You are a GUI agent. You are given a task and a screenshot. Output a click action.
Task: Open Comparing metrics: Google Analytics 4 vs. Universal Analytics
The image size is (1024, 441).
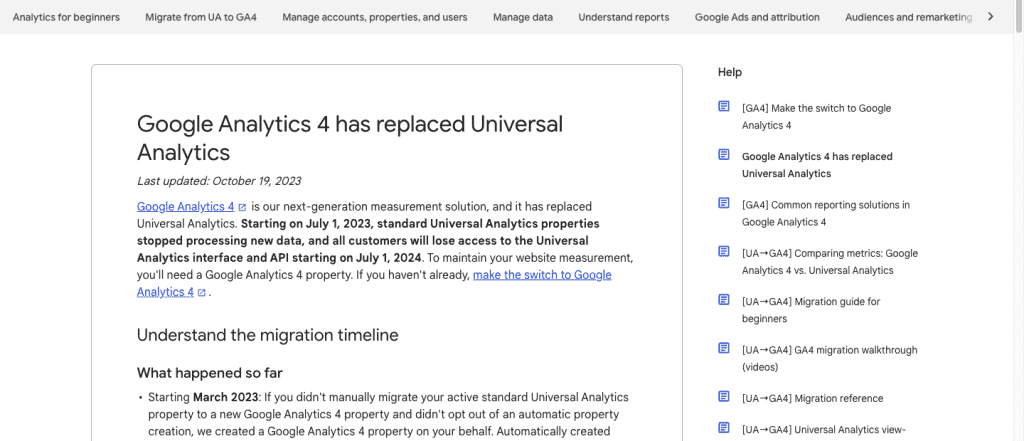(829, 262)
